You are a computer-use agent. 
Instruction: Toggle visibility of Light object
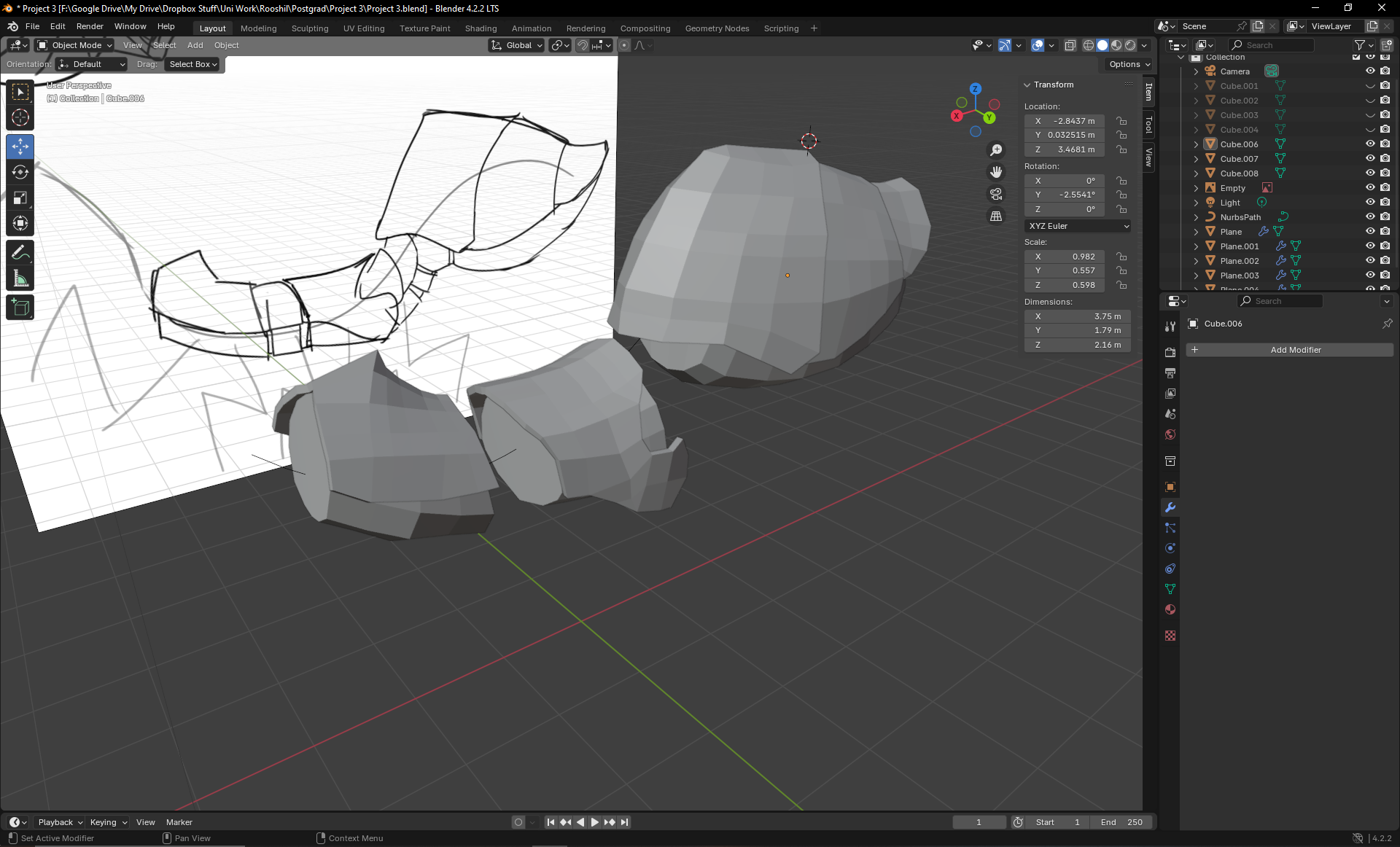coord(1370,203)
